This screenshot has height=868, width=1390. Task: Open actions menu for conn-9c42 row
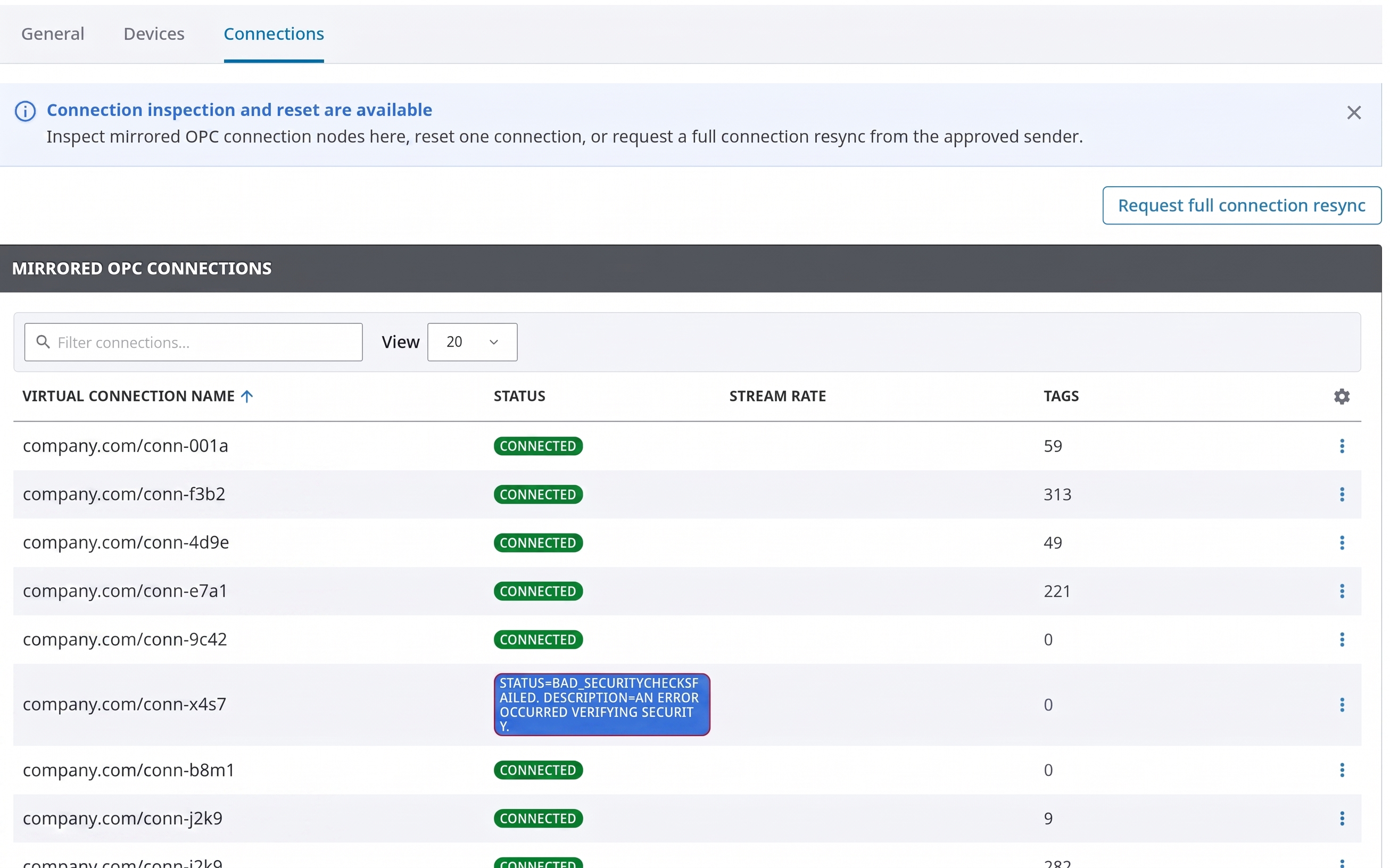click(1342, 639)
